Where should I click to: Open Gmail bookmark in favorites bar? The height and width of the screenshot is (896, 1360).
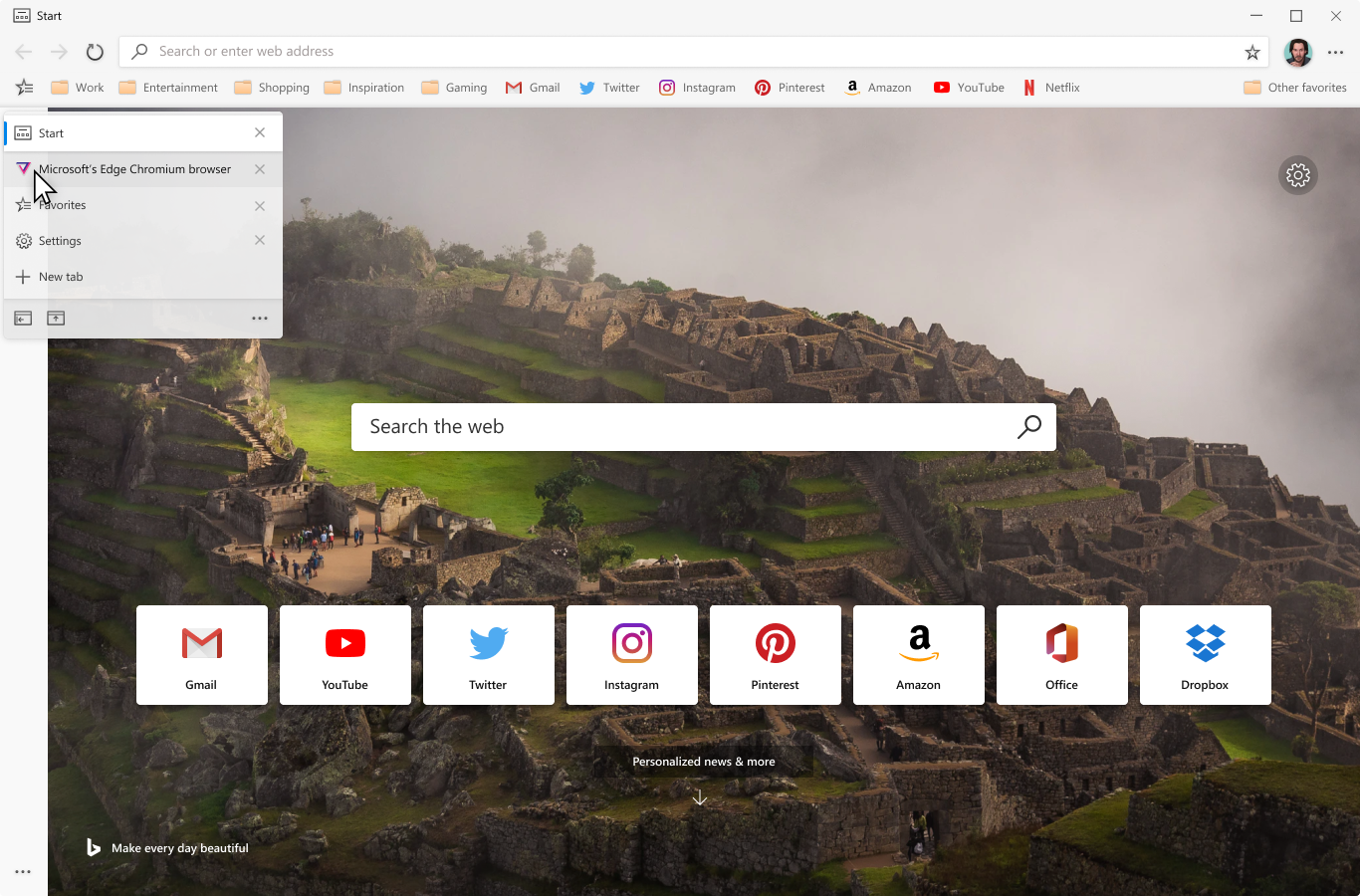533,88
